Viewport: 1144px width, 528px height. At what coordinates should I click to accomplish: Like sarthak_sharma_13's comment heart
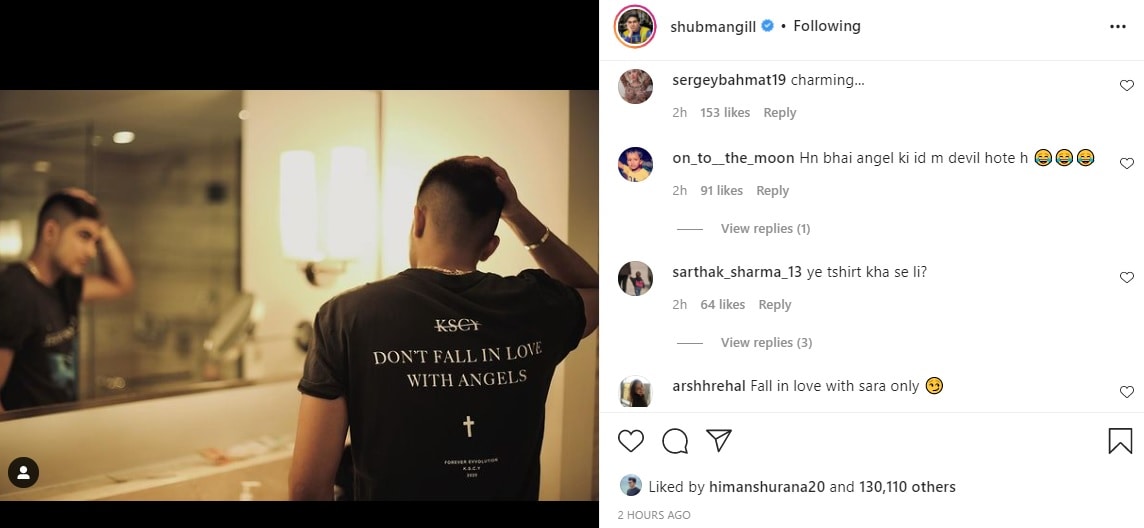(1126, 277)
